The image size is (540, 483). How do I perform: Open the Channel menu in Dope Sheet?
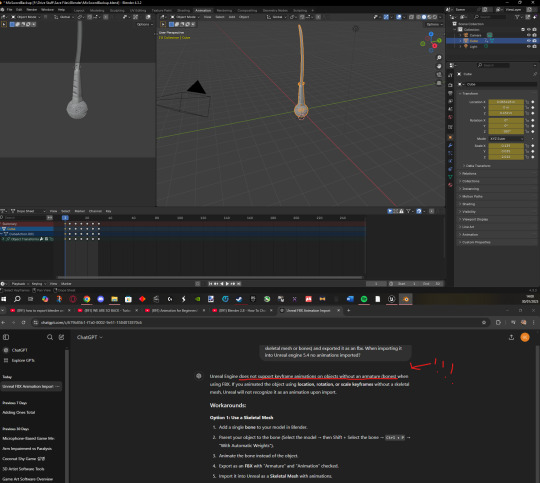click(95, 211)
